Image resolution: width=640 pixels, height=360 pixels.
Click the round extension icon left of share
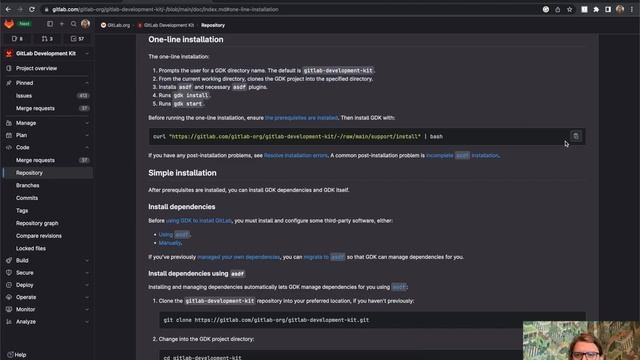tap(546, 9)
